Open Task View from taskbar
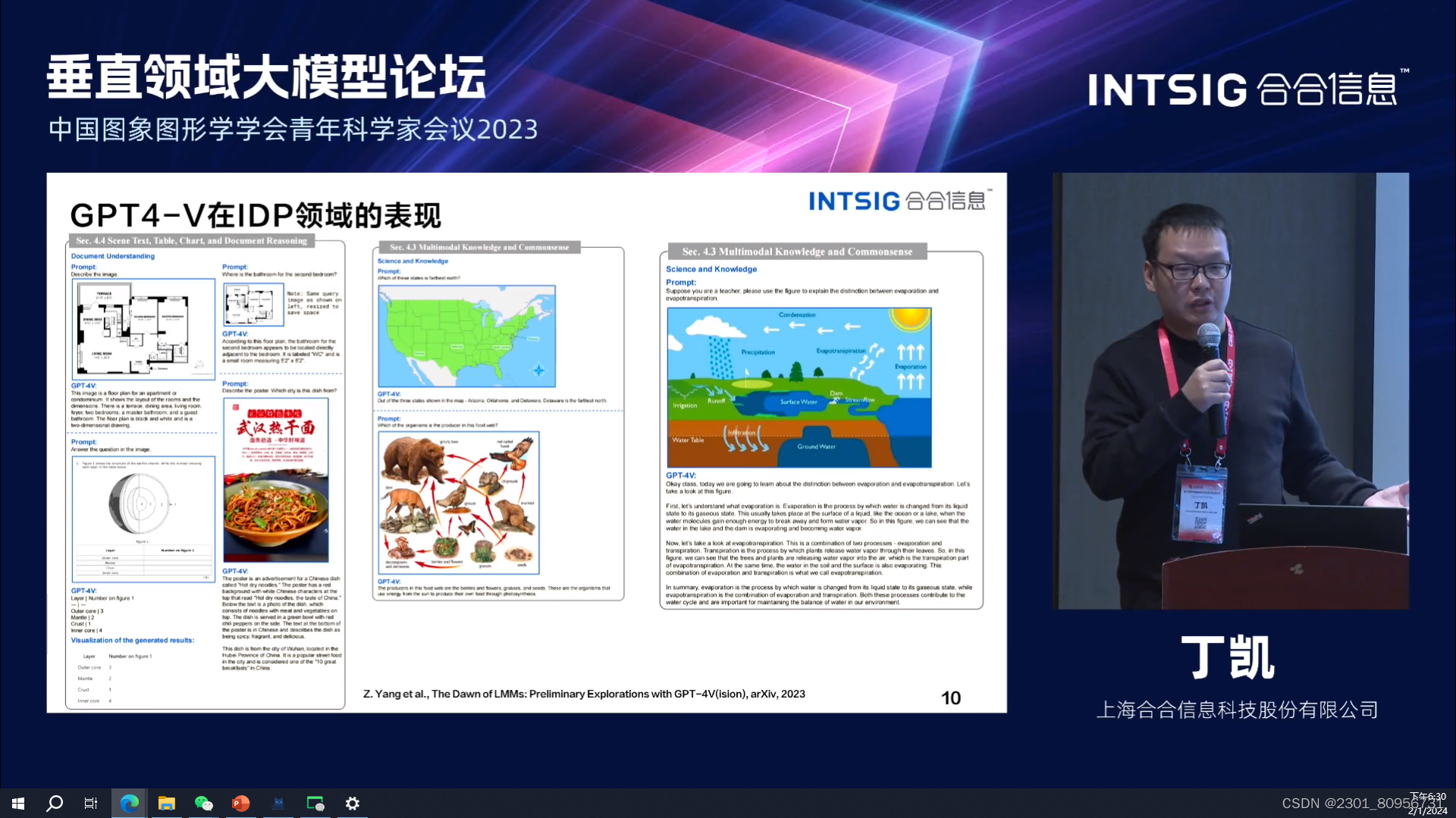The height and width of the screenshot is (818, 1456). coord(91,803)
